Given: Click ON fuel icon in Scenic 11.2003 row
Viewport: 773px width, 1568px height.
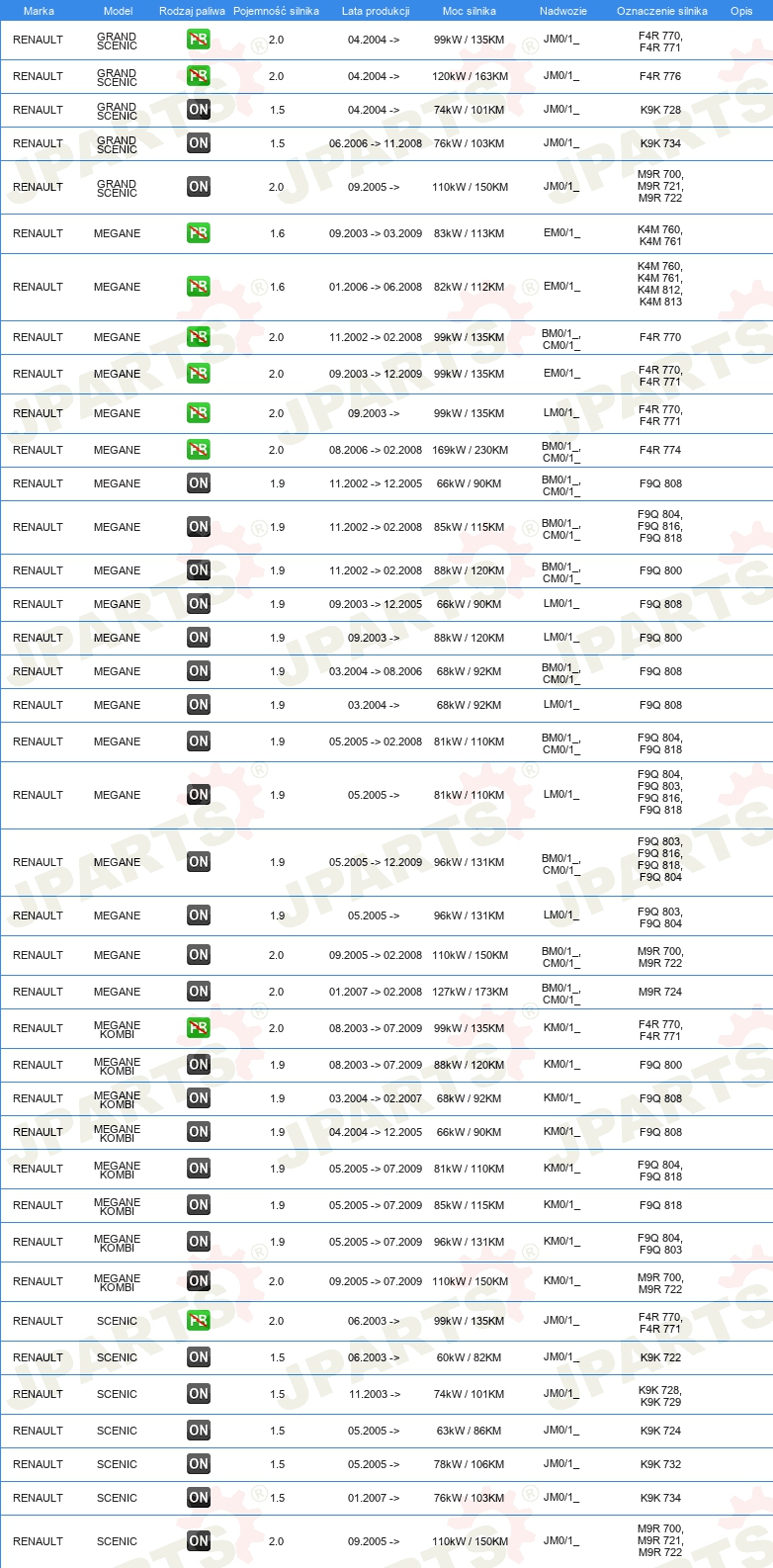Looking at the screenshot, I should [x=198, y=1394].
